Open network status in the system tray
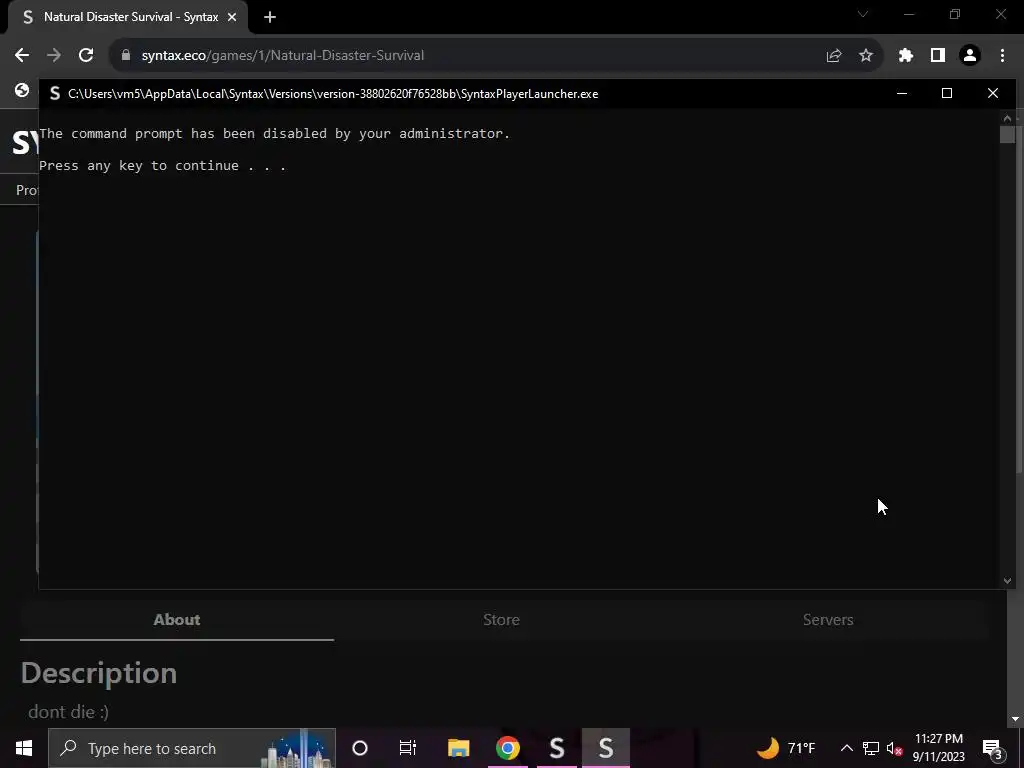 click(871, 748)
